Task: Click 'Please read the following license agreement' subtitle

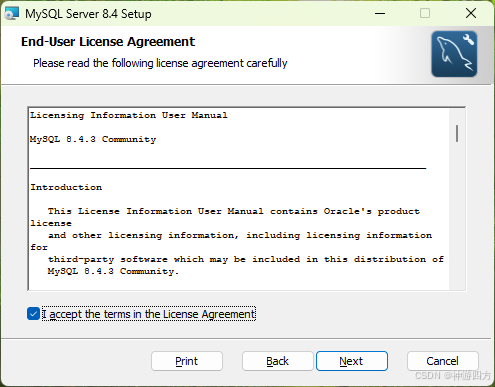Action: (160, 63)
